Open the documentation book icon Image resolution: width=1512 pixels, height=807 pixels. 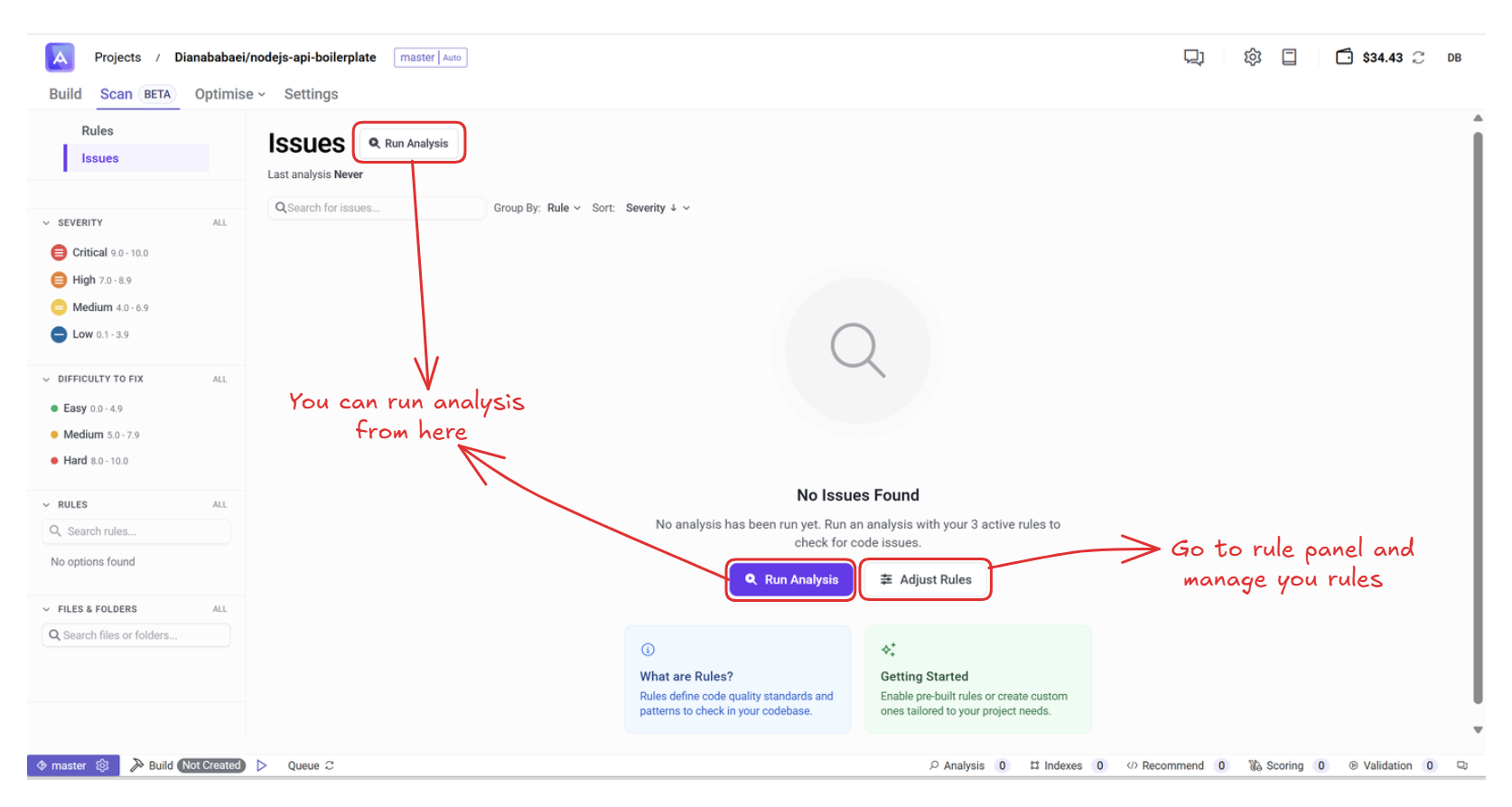[x=1289, y=57]
